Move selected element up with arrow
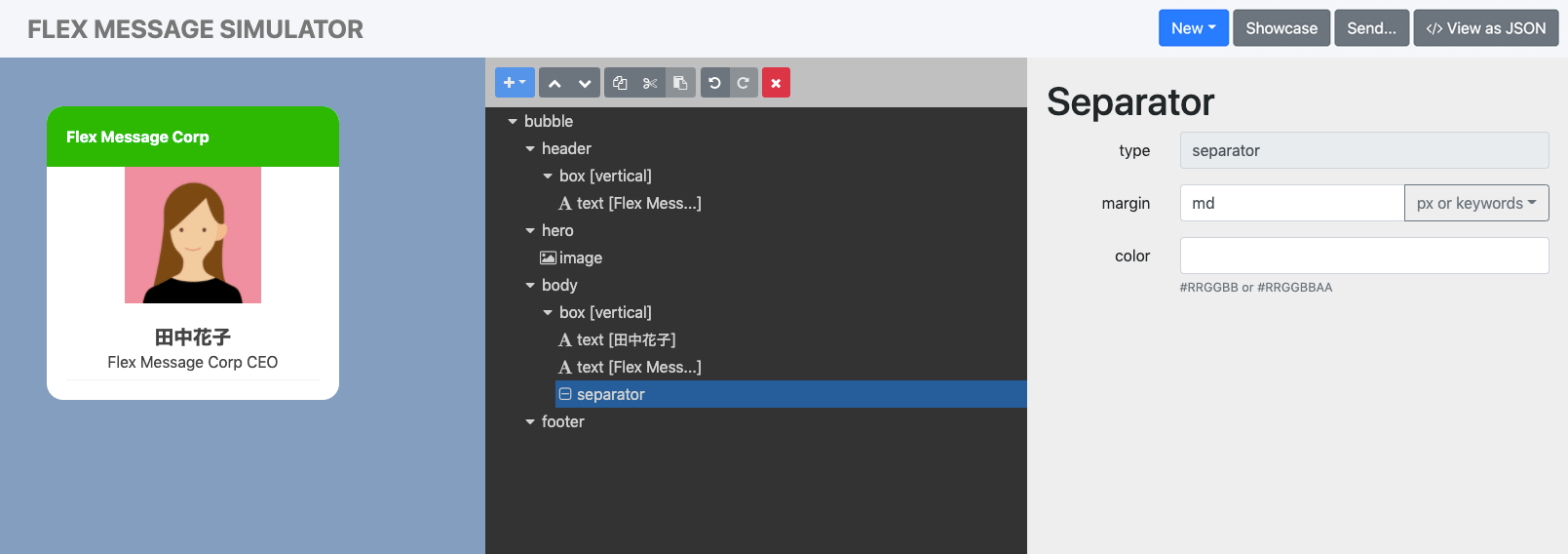This screenshot has width=1568, height=554. click(x=555, y=83)
